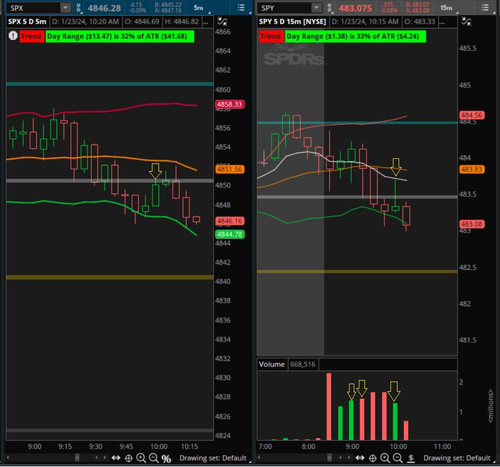This screenshot has width=500, height=467.
Task: Click the orange 483.83 price bubble
Action: (472, 169)
